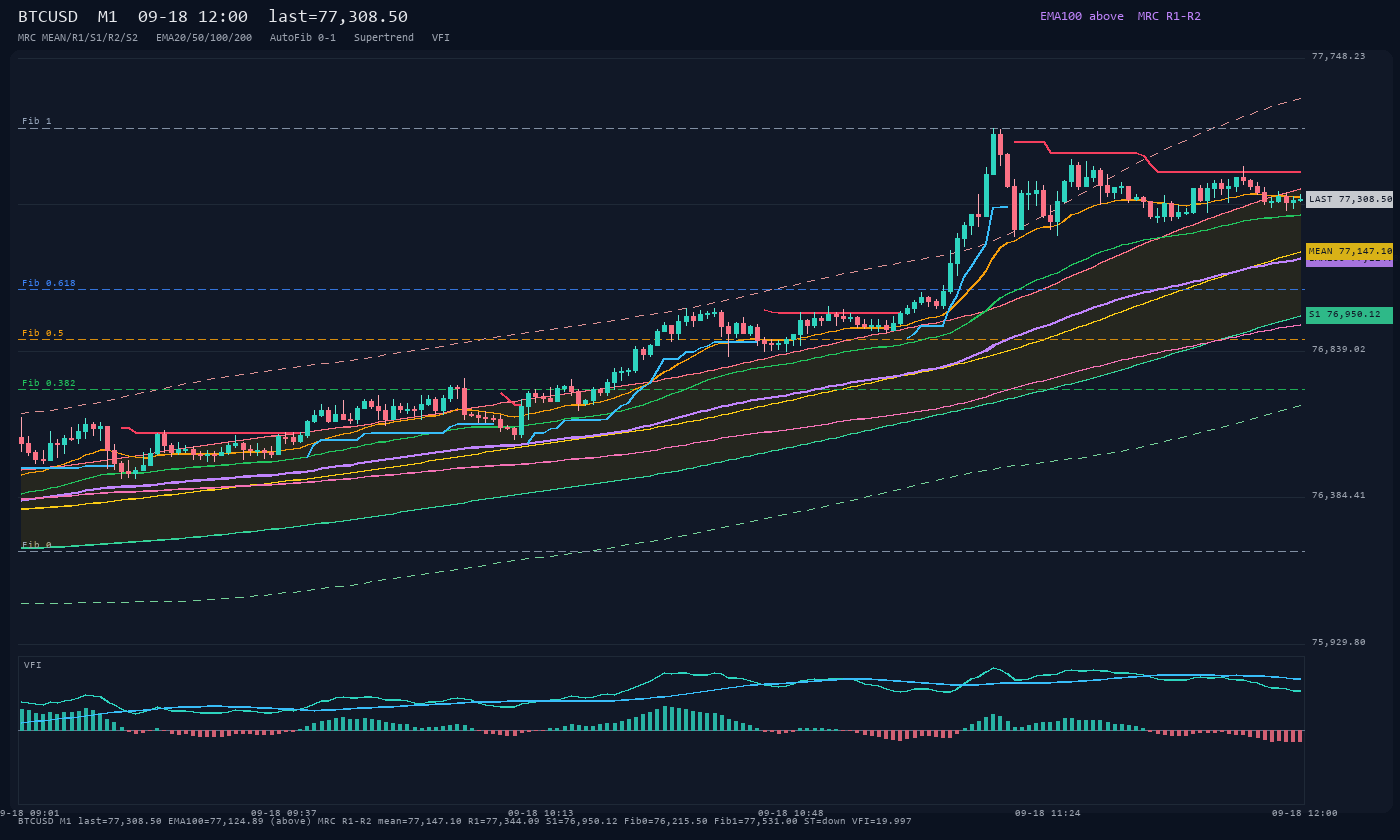Screen dimensions: 1400x840
Task: Click the green "S1 76,950.12" price tag
Action: (1349, 314)
